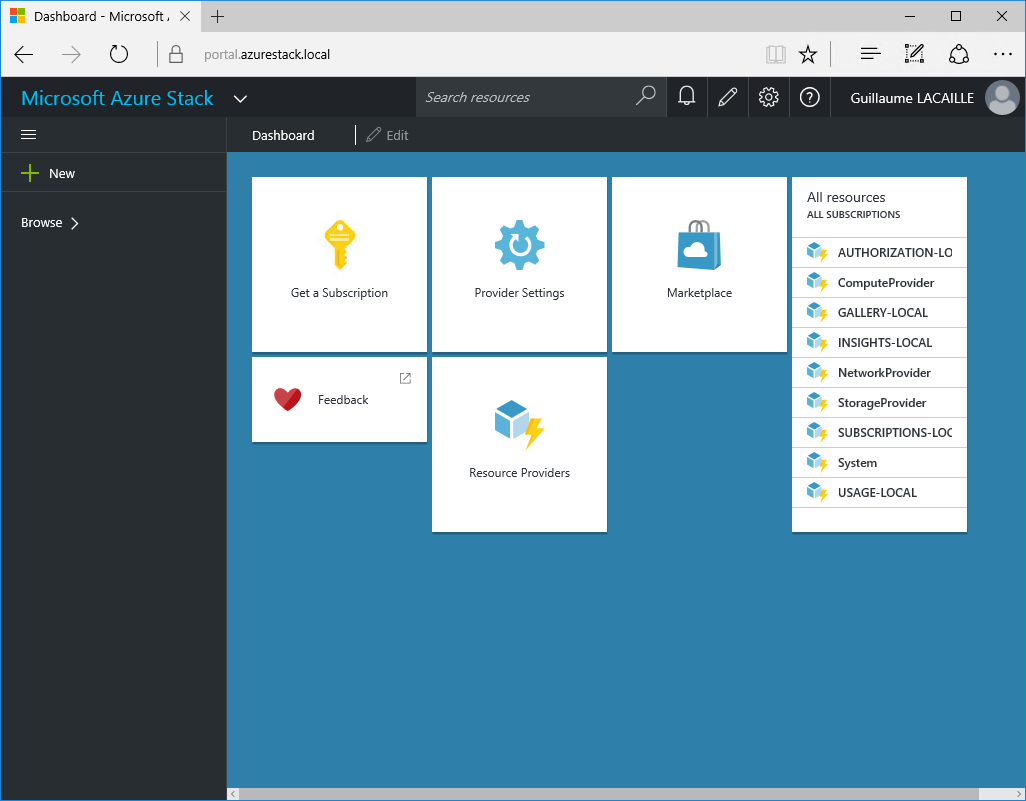
Task: Open the Provider Settings gear tile
Action: (x=519, y=264)
